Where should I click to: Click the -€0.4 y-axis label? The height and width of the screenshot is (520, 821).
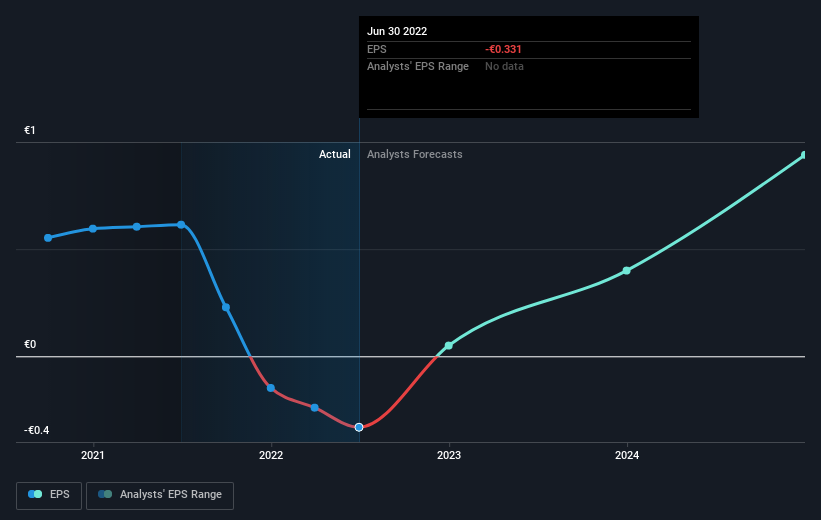pyautogui.click(x=37, y=430)
